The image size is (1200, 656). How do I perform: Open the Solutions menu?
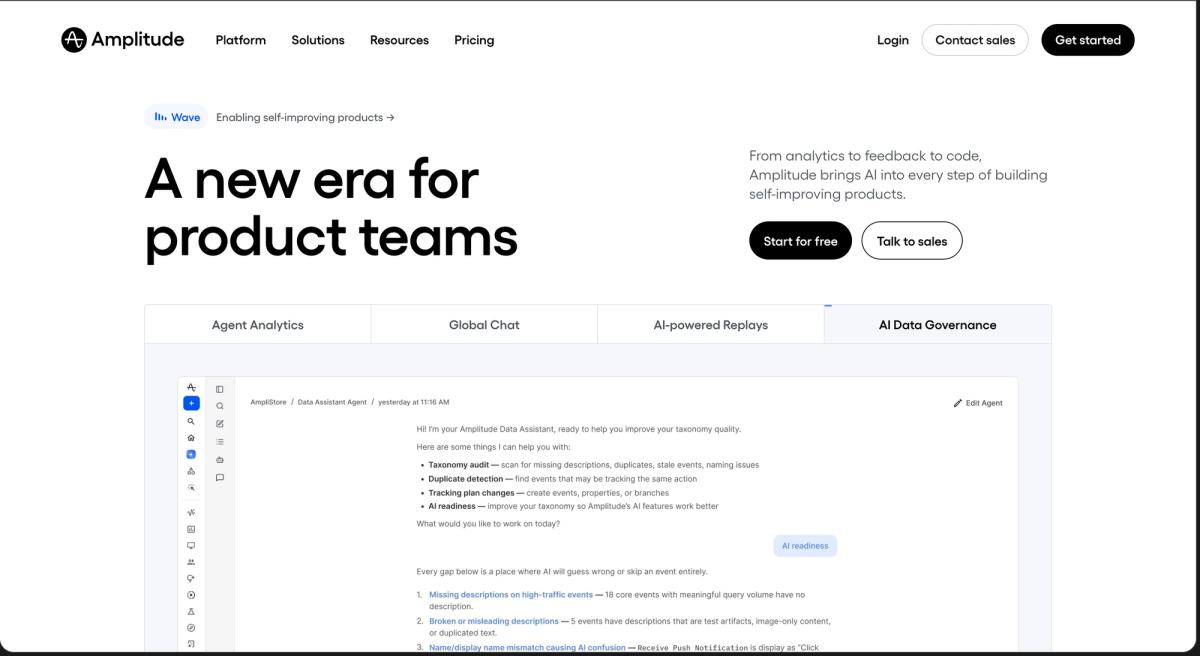point(318,40)
